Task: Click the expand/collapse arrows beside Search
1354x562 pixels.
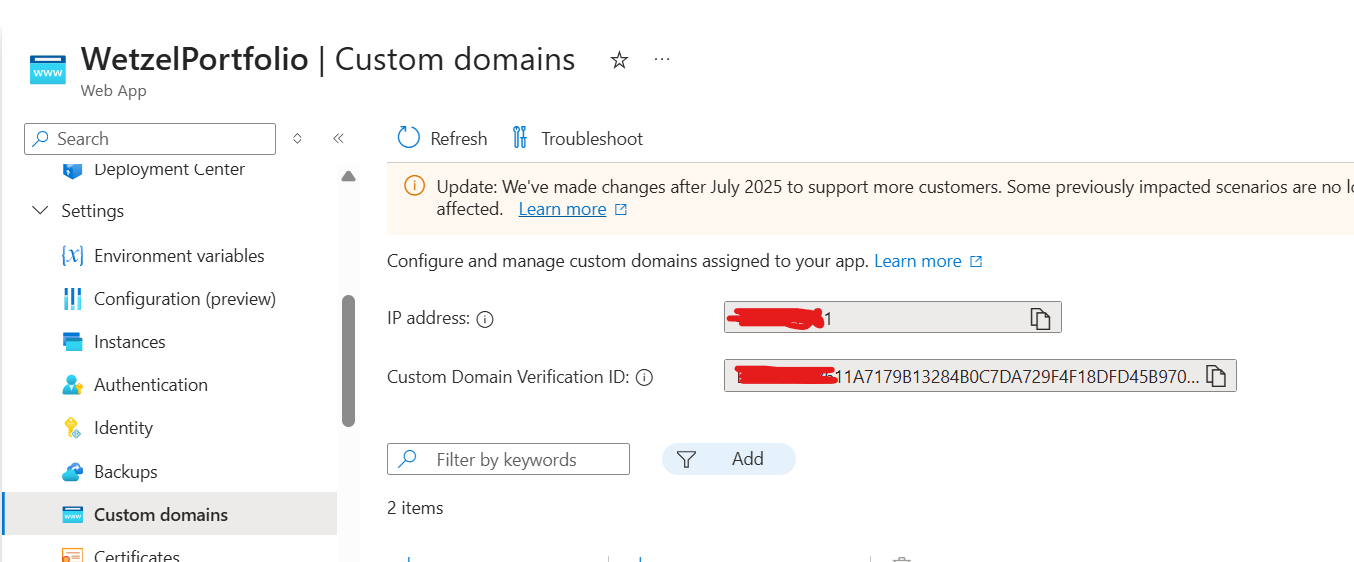Action: (297, 139)
